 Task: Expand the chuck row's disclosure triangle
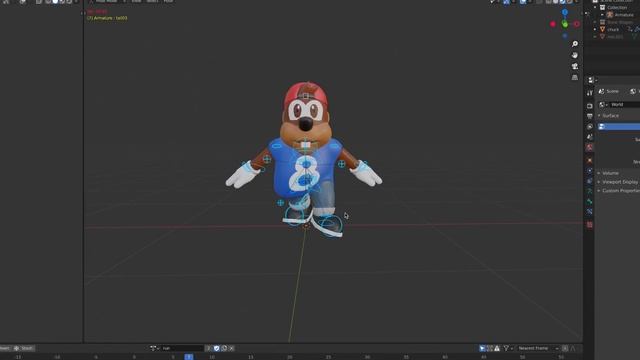click(x=595, y=29)
